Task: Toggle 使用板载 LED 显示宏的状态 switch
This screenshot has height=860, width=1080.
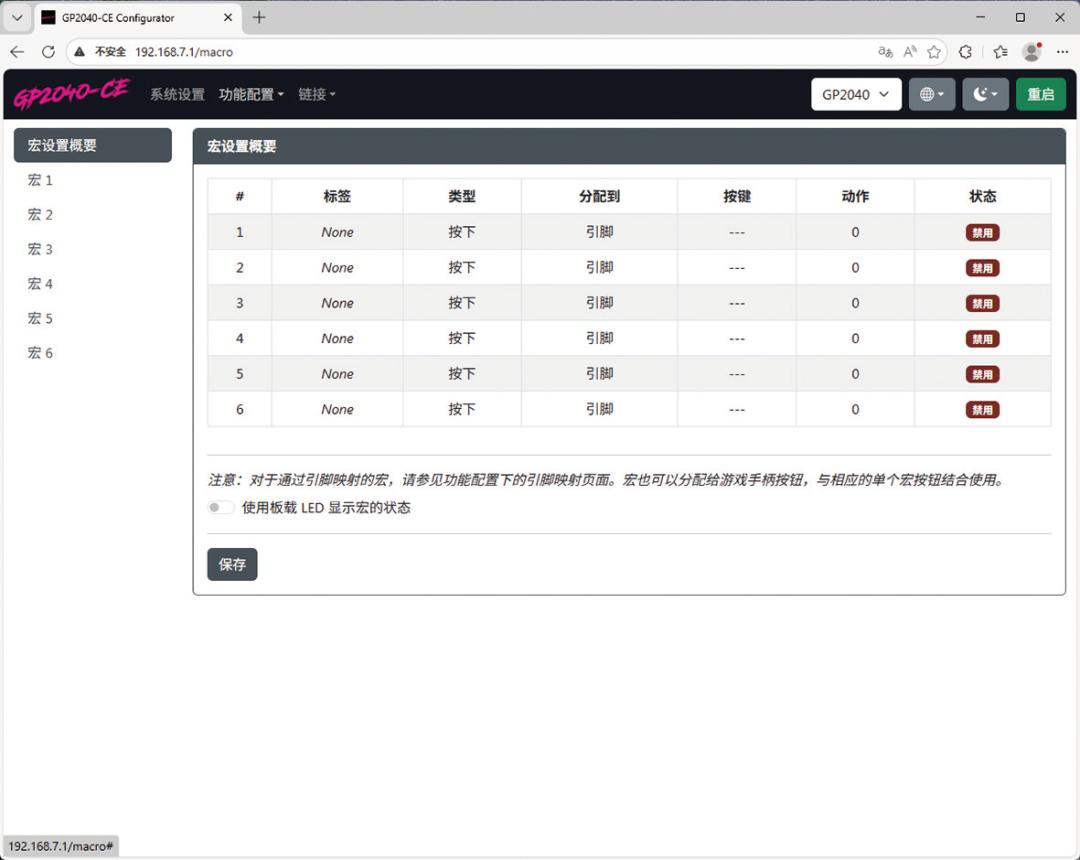Action: click(220, 507)
